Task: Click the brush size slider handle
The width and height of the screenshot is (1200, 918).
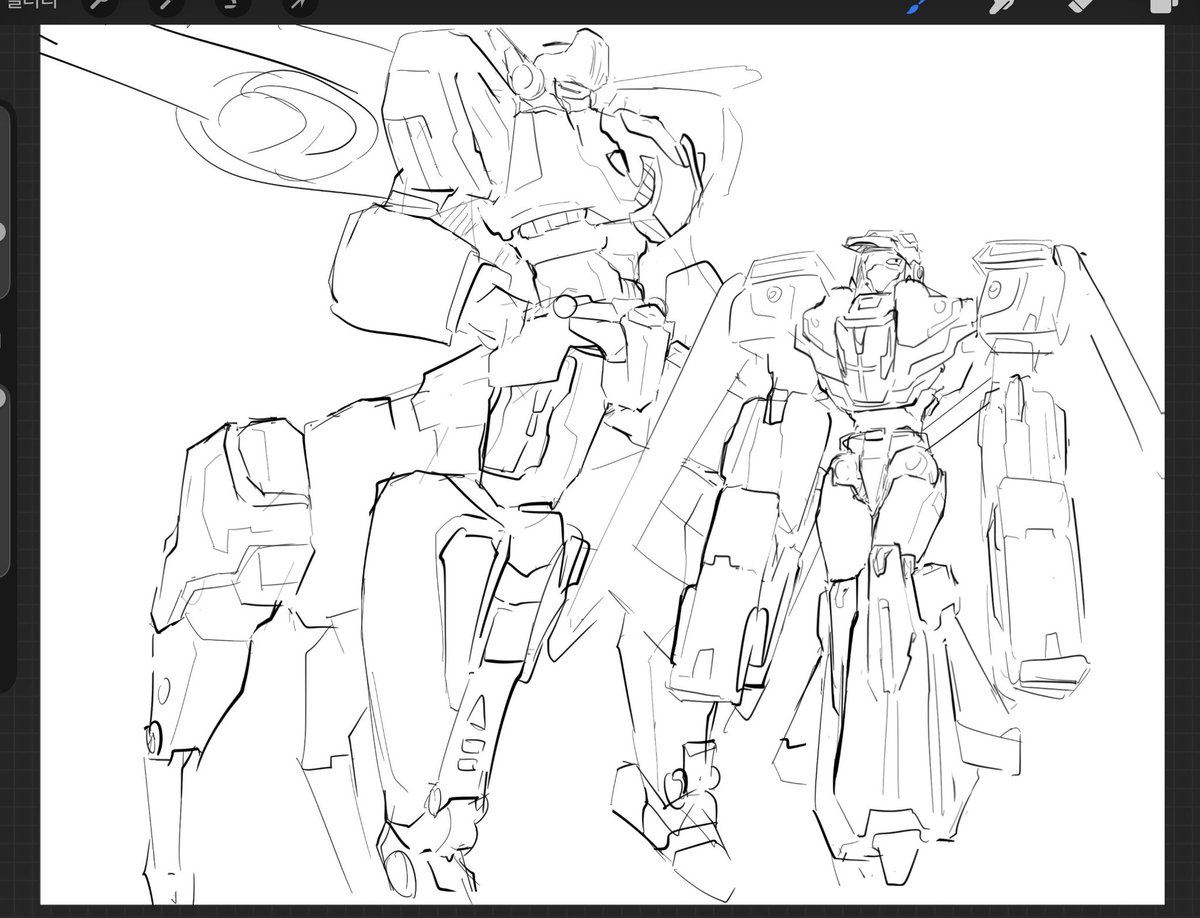Action: [3, 232]
